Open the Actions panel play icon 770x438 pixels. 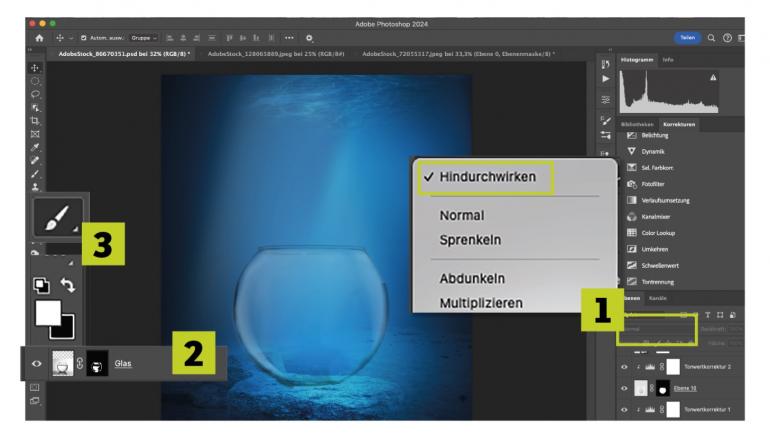pos(605,79)
